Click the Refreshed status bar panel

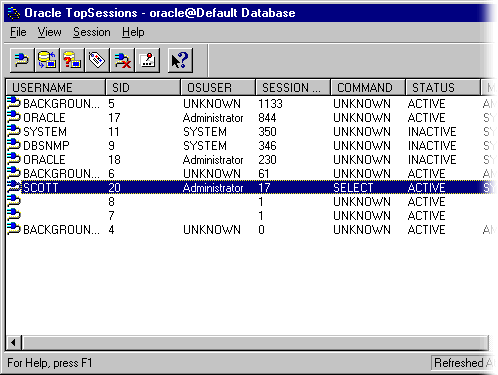click(x=463, y=363)
